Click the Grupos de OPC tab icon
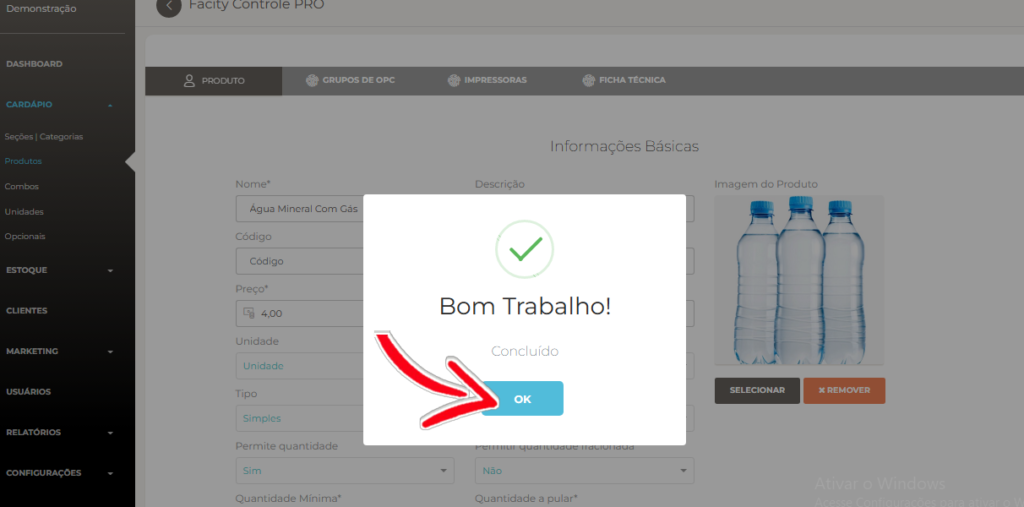Viewport: 1024px width, 507px height. (x=312, y=80)
